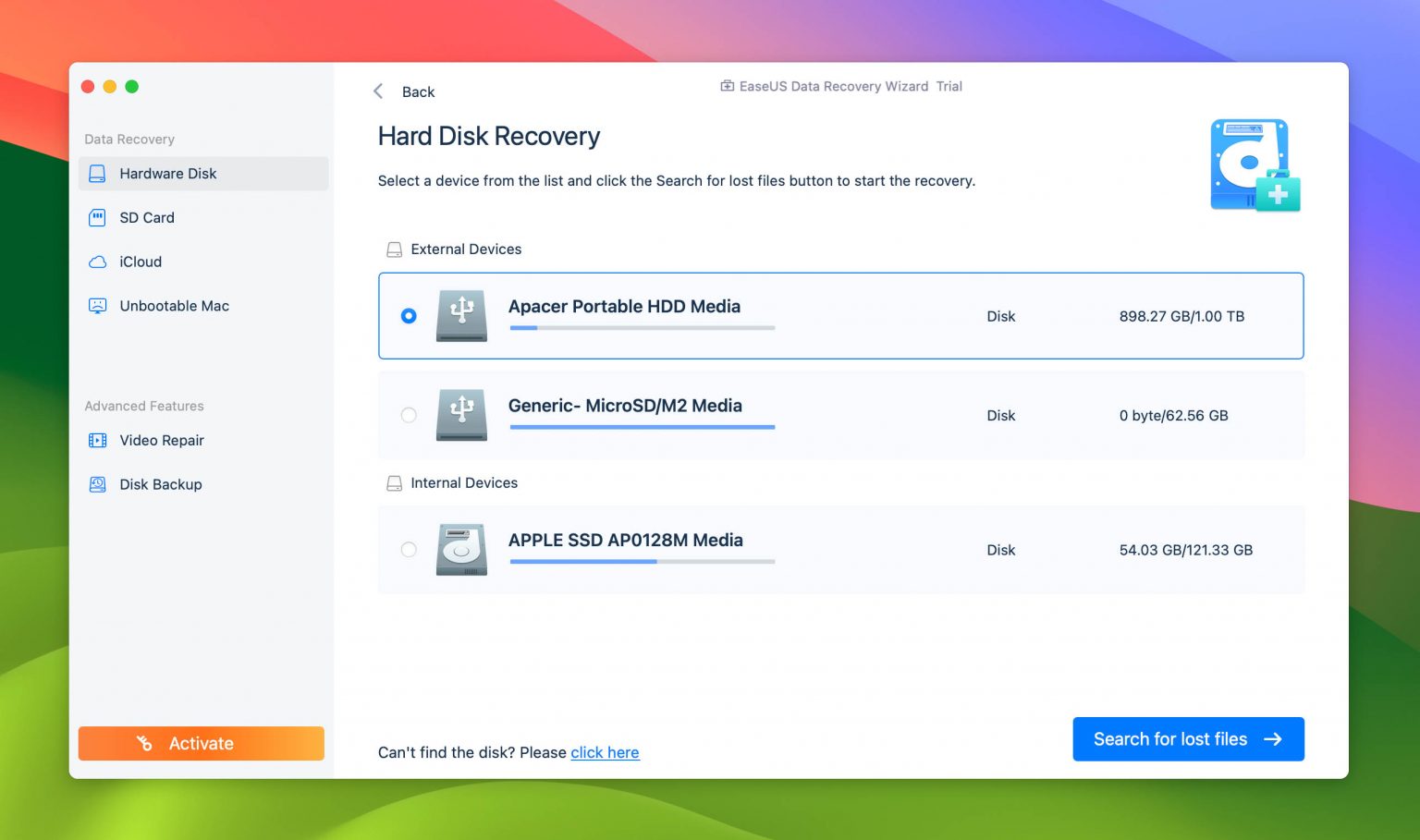Click the iCloud cloud icon in sidebar
Image resolution: width=1420 pixels, height=840 pixels.
(x=97, y=262)
